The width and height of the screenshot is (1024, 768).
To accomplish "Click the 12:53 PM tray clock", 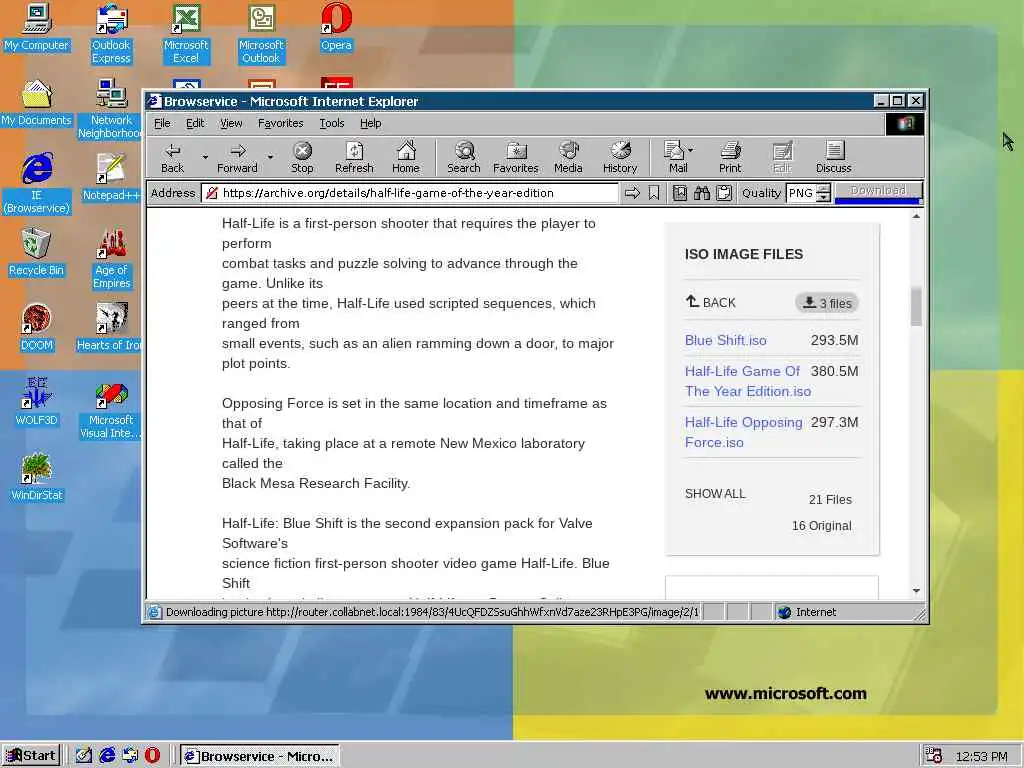I will coord(982,756).
